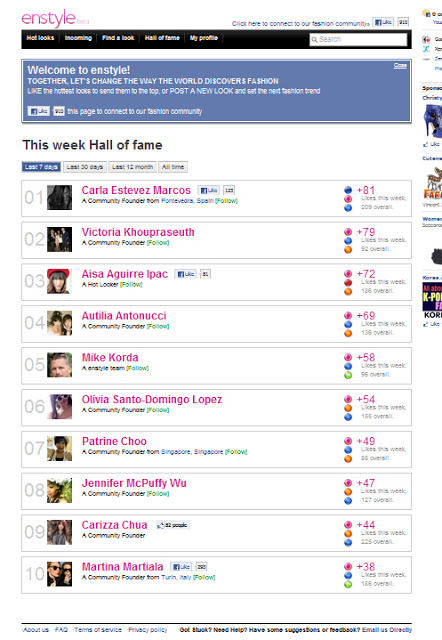This screenshot has height=640, width=442.
Task: Open the Hot looks menu item
Action: [x=40, y=38]
